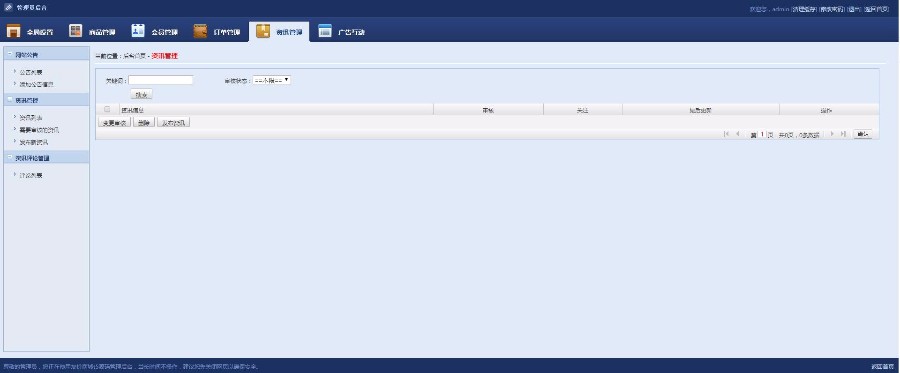
Task: Collapse the second sidebar section (资讯管理)
Action: pos(10,100)
